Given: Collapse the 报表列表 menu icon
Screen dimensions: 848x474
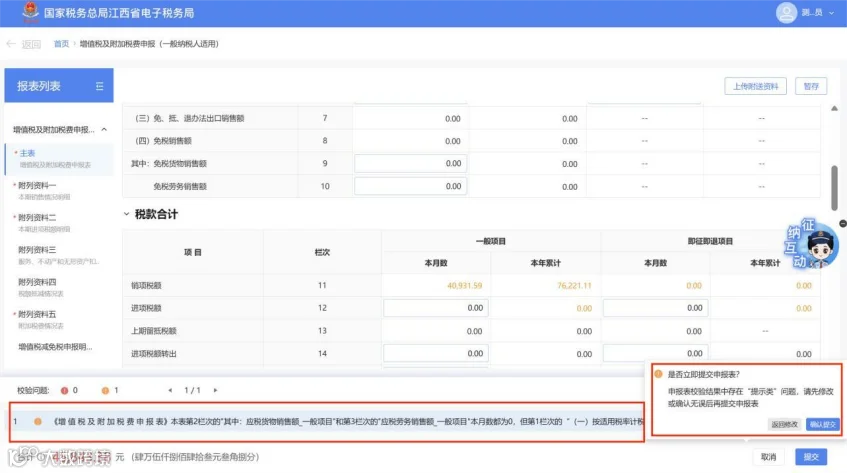Looking at the screenshot, I should point(100,86).
